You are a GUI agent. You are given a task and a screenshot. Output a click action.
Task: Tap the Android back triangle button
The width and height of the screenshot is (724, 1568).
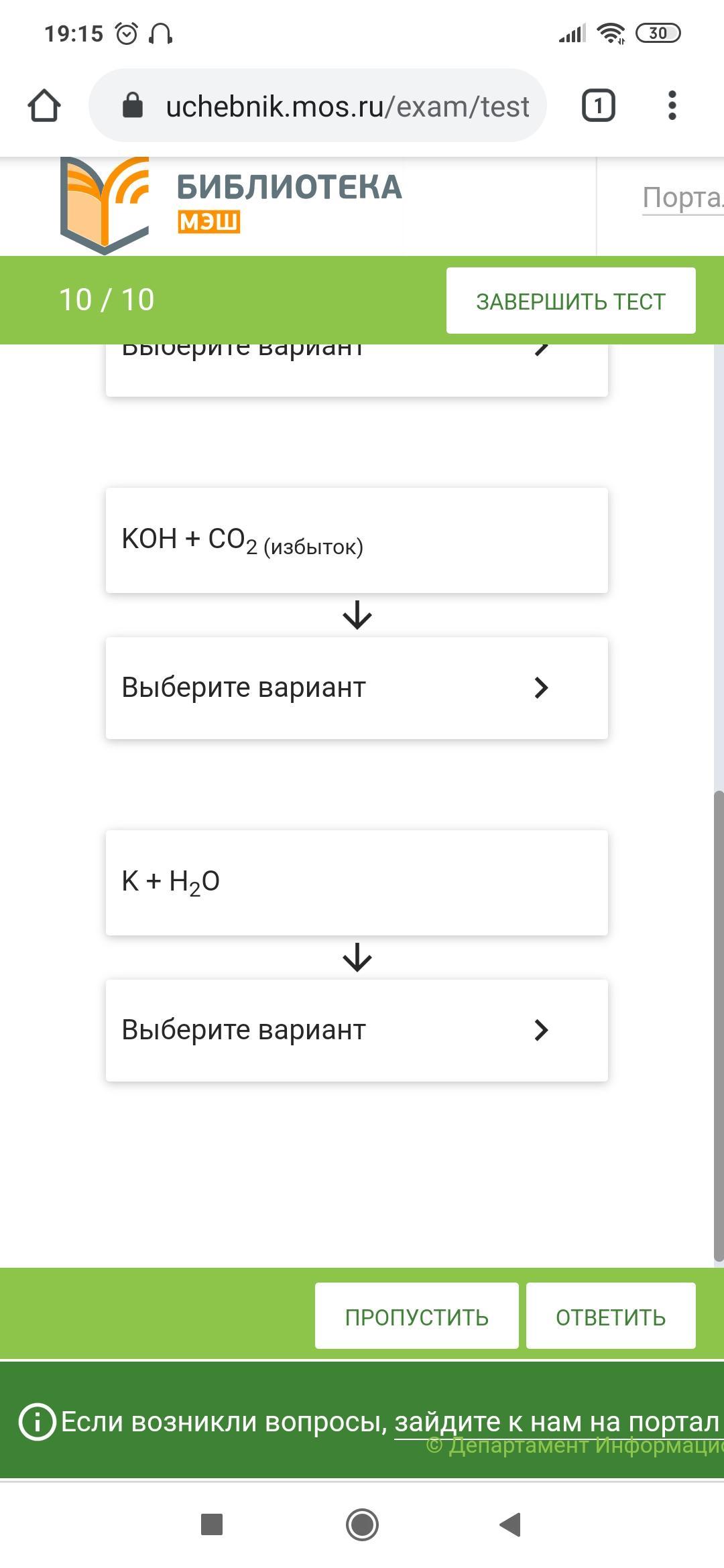pos(511,1524)
